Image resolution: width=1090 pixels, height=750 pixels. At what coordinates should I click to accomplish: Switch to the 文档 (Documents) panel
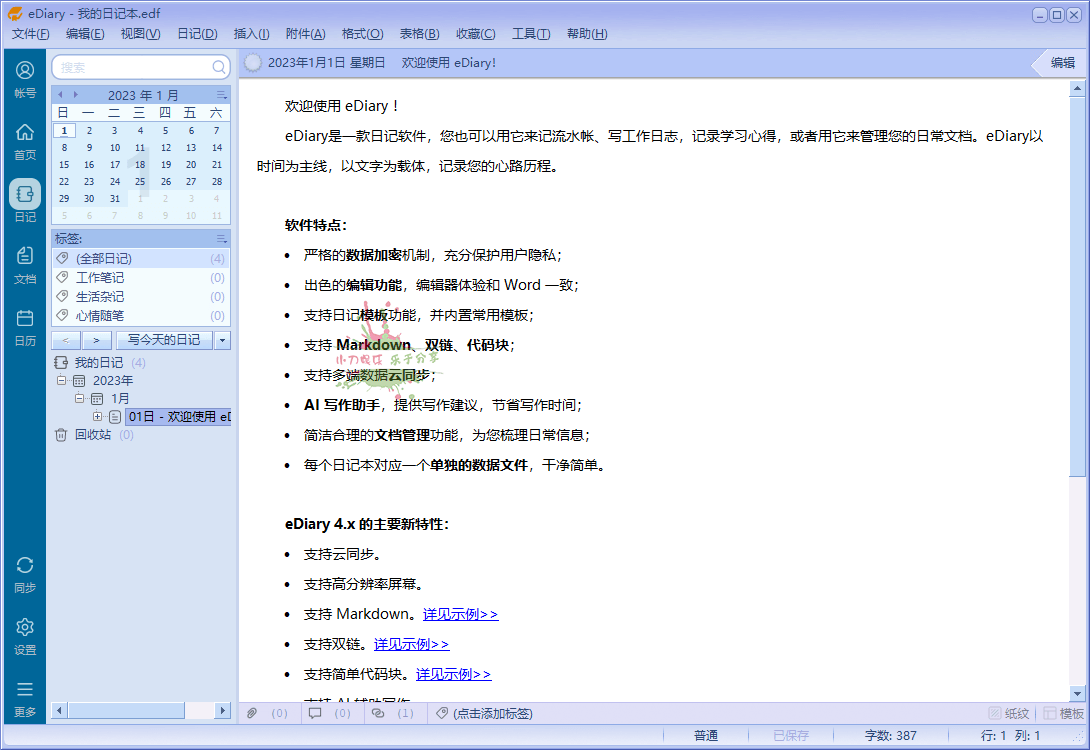coord(24,263)
